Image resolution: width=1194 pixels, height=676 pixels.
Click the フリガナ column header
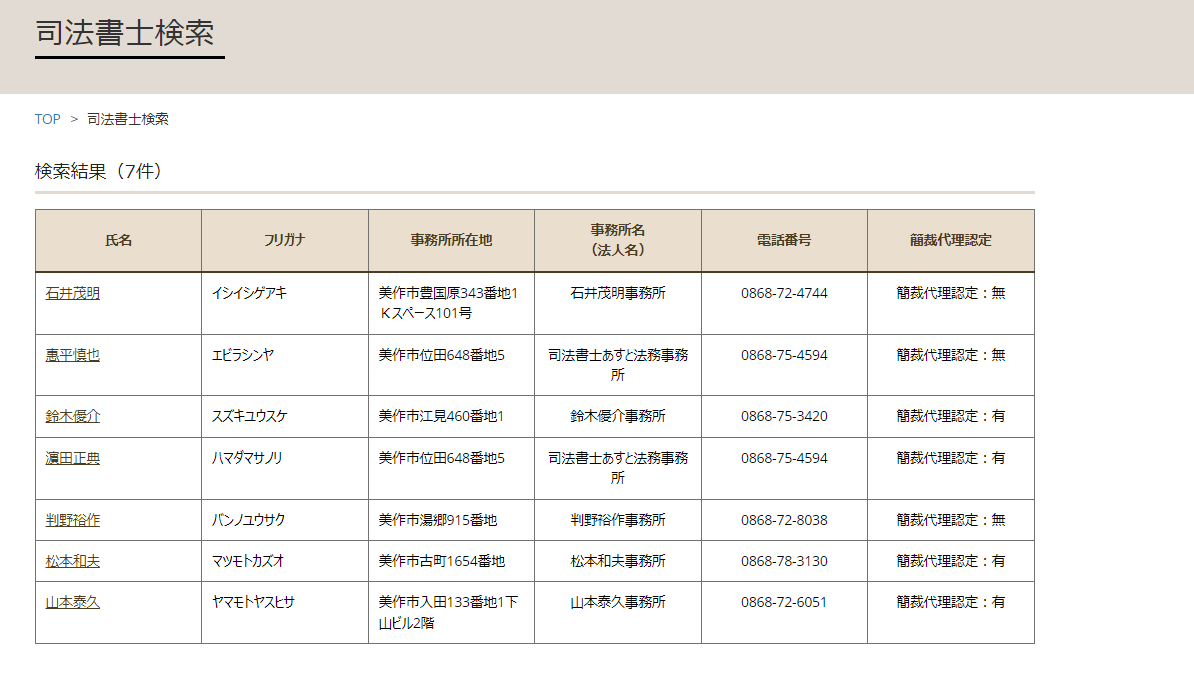pyautogui.click(x=284, y=240)
